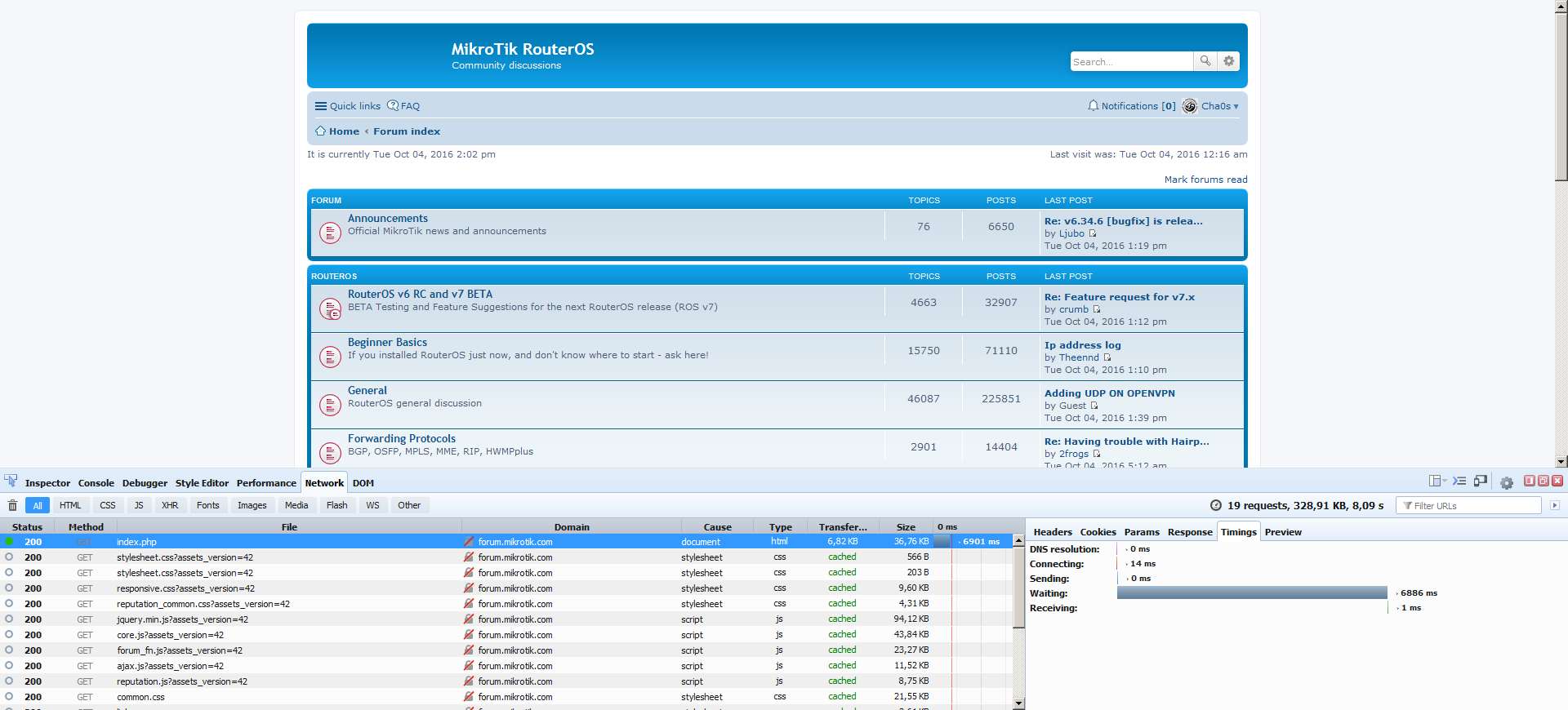Open the Forwarding Protocols forum link
This screenshot has width=1568, height=710.
point(402,439)
